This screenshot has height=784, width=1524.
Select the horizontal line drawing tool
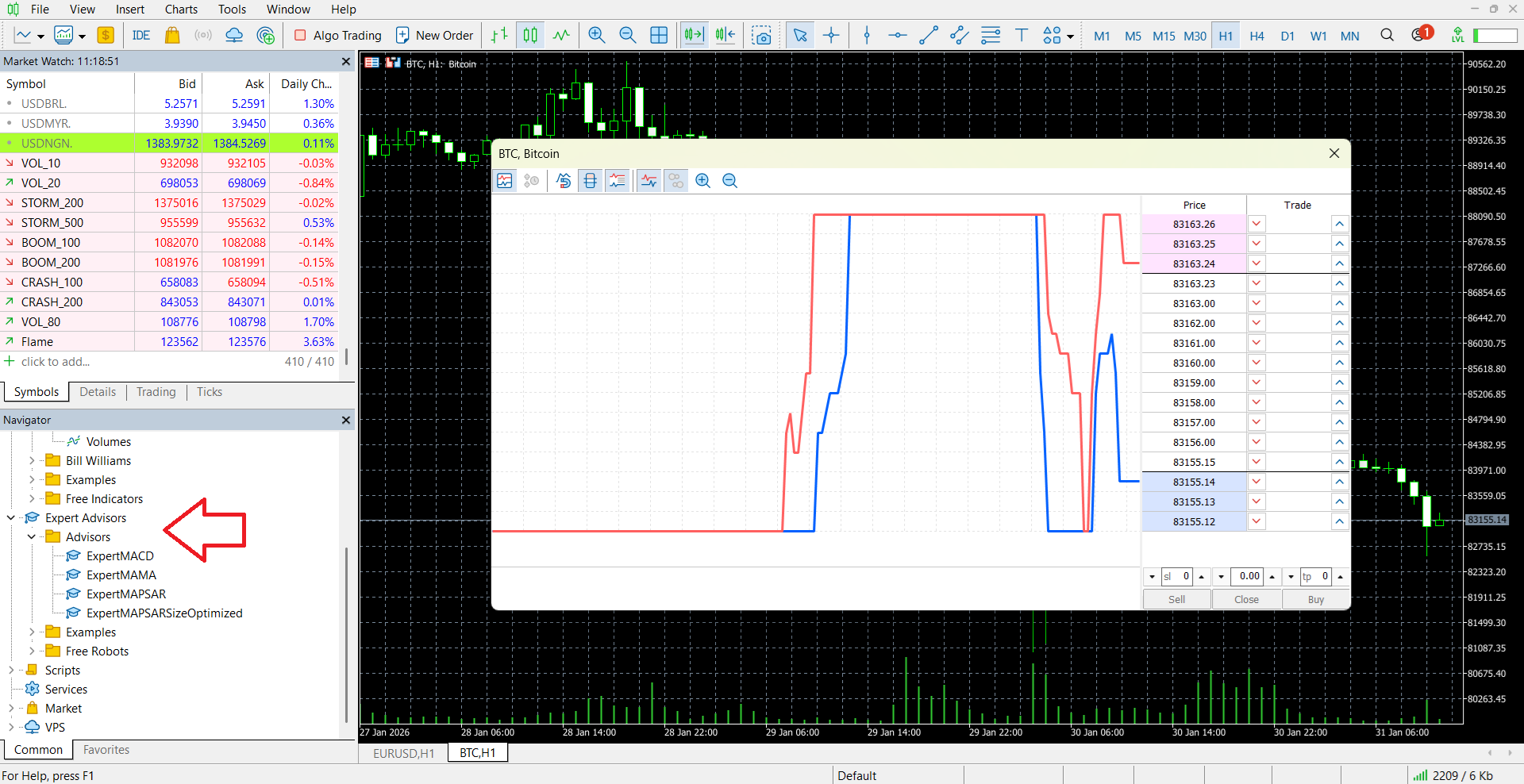[x=897, y=35]
